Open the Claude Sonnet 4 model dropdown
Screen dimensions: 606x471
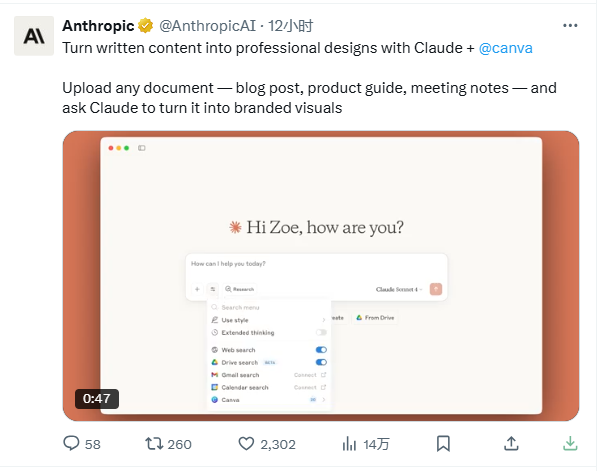click(x=398, y=288)
